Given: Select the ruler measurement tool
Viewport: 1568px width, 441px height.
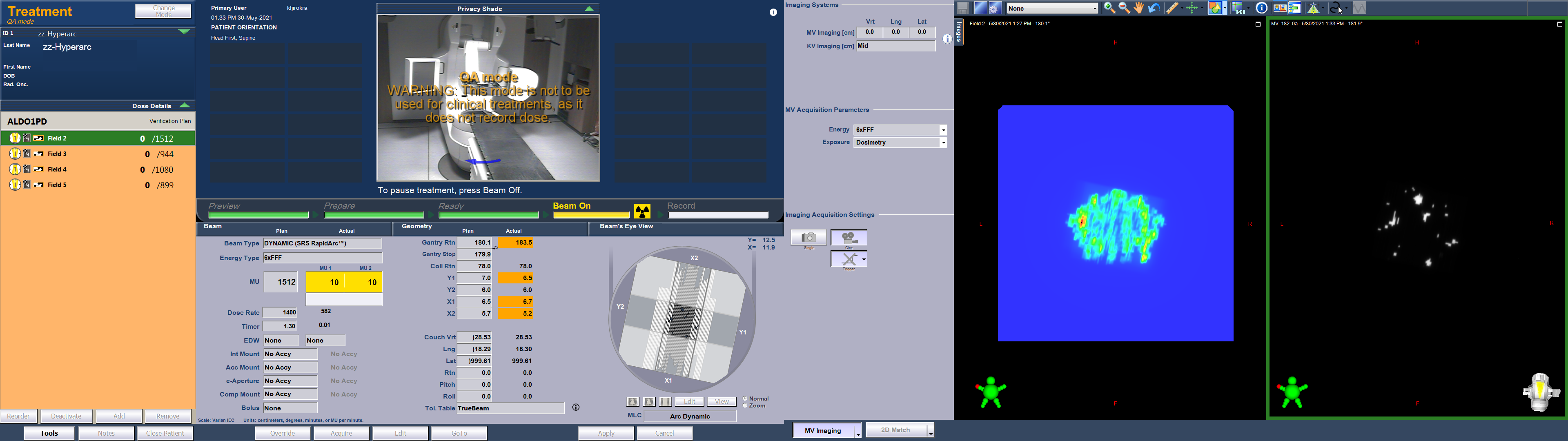Looking at the screenshot, I should (1172, 8).
